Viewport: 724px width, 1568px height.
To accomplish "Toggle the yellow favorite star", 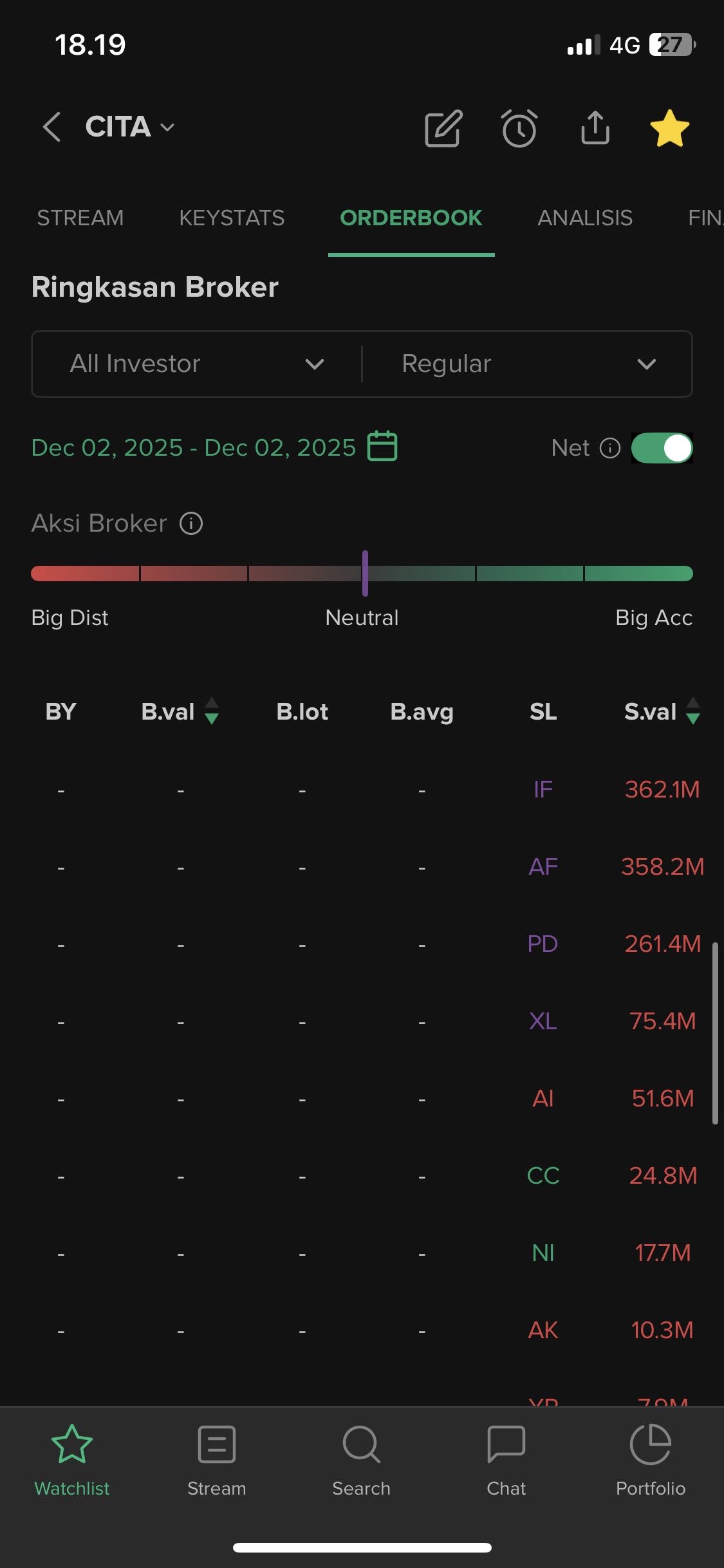I will [x=669, y=128].
